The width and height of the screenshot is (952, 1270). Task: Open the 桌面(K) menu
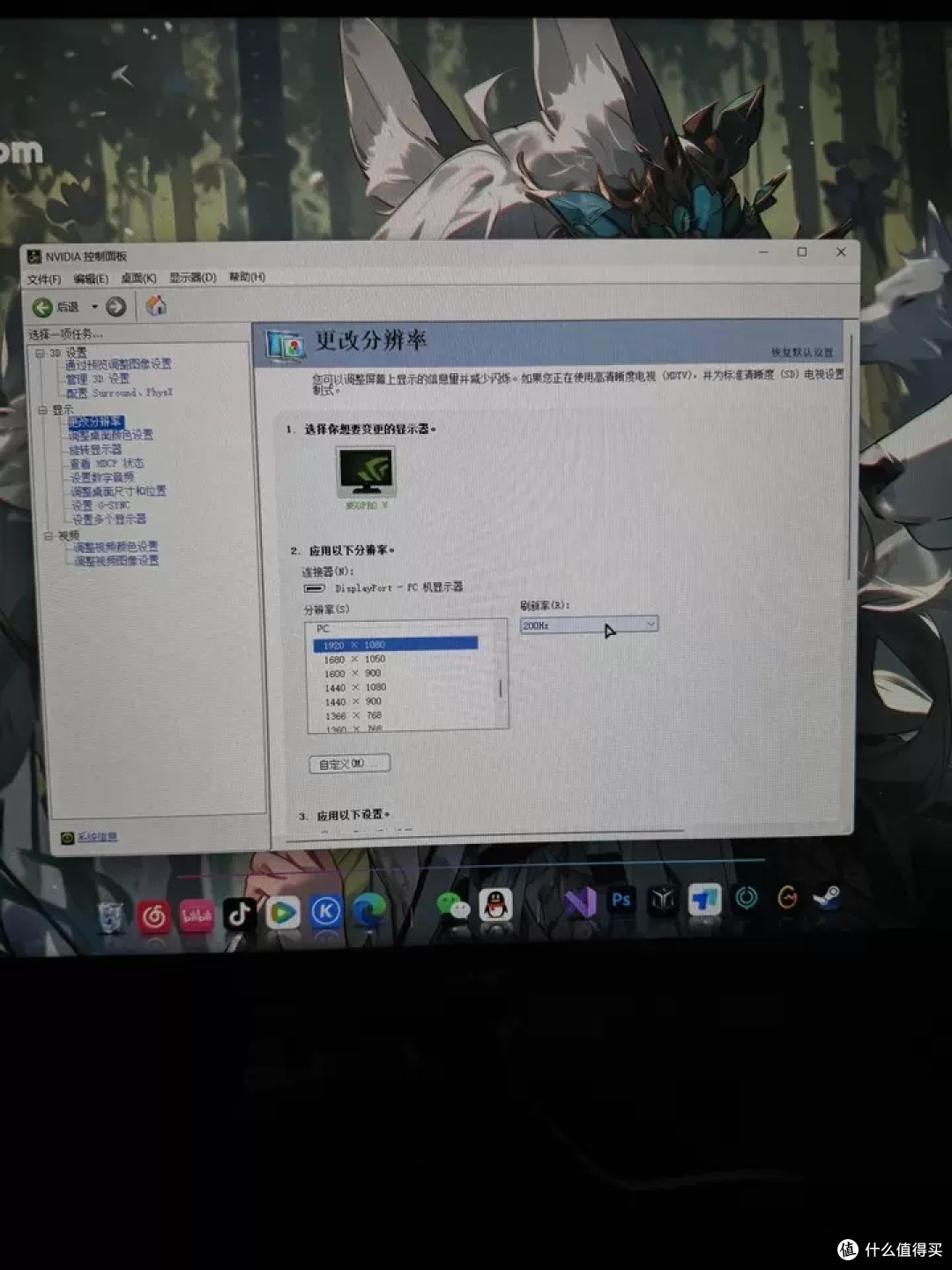(x=138, y=278)
